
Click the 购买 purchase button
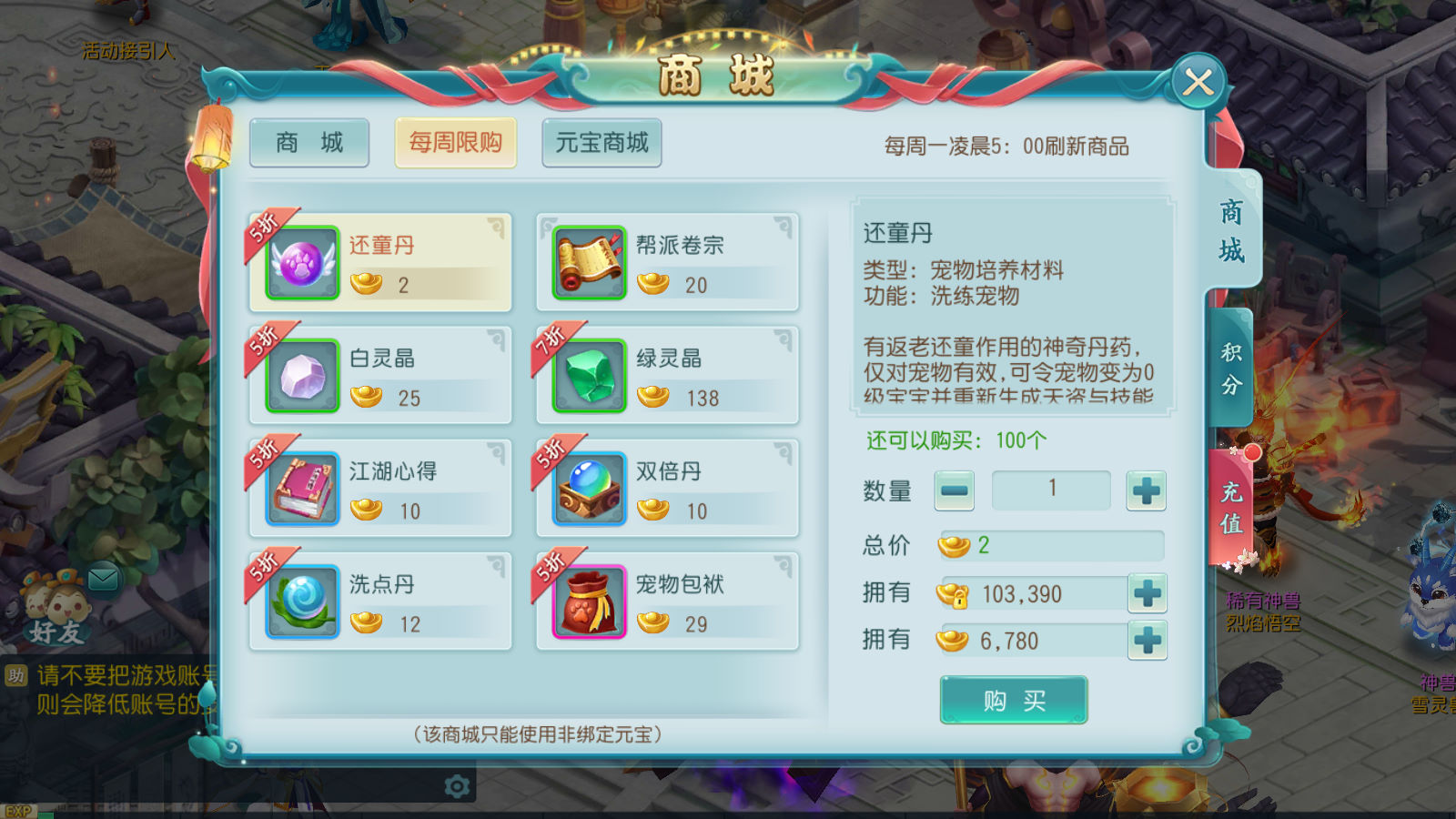coord(1014,700)
